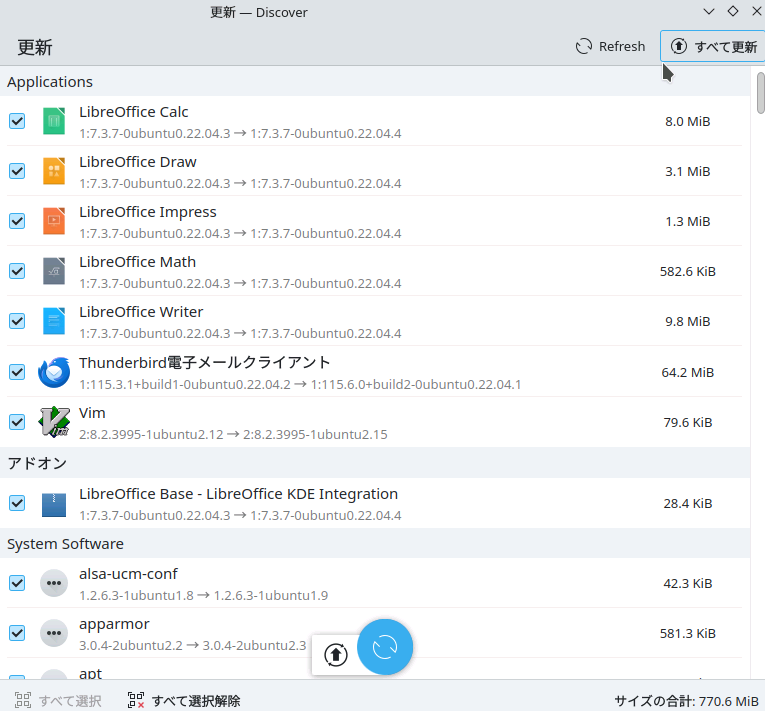
Task: Click the 9.8 MiB size for Writer
Action: 687,322
